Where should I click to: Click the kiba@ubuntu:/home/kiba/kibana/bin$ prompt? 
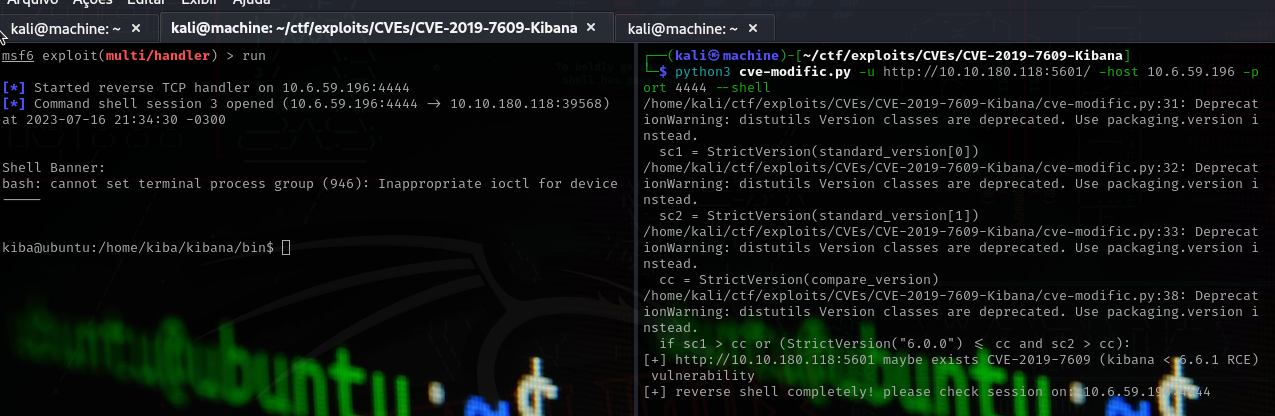(138, 247)
